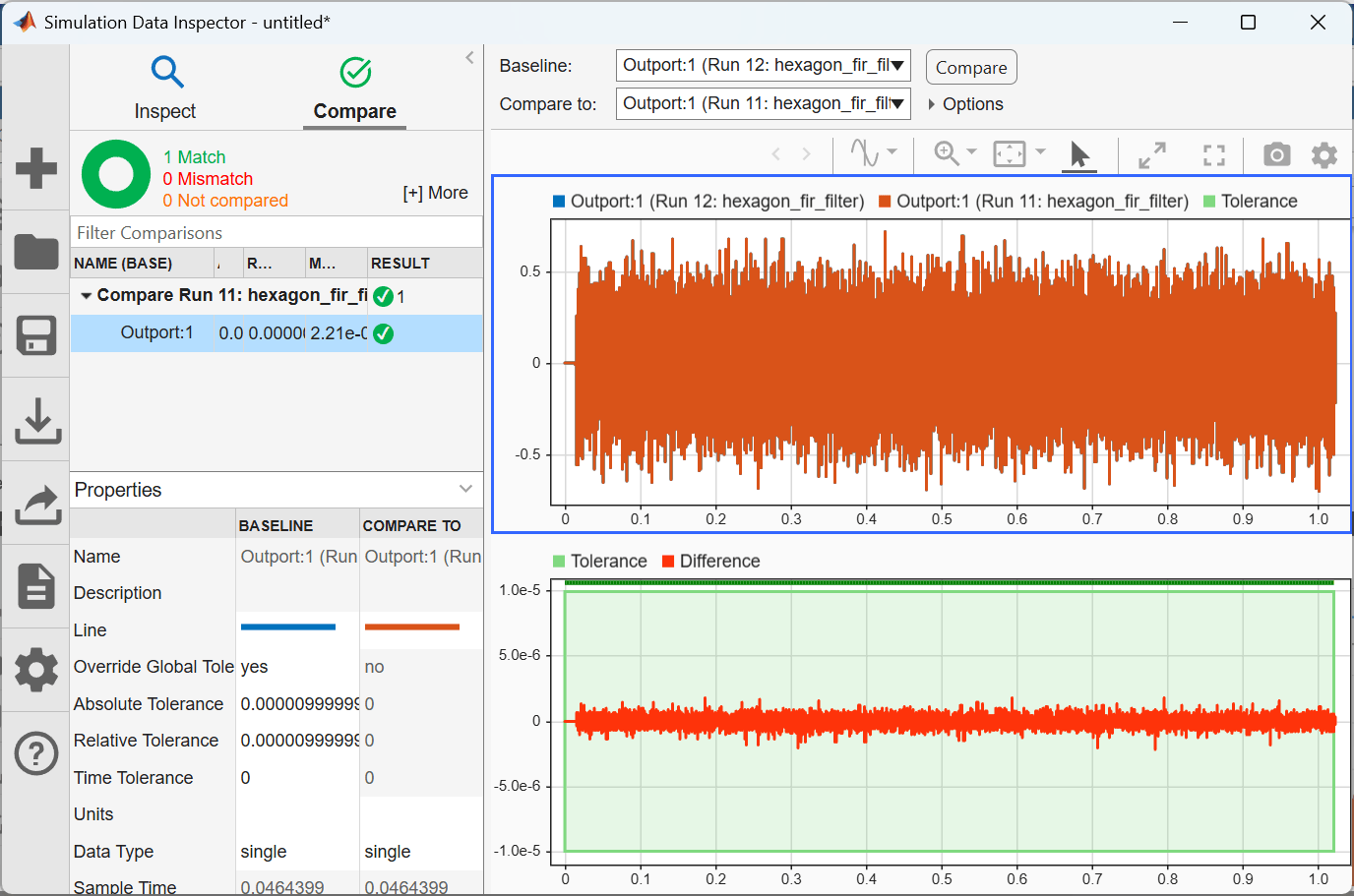Click the Filter Comparisons input field
The width and height of the screenshot is (1354, 896).
point(277,233)
